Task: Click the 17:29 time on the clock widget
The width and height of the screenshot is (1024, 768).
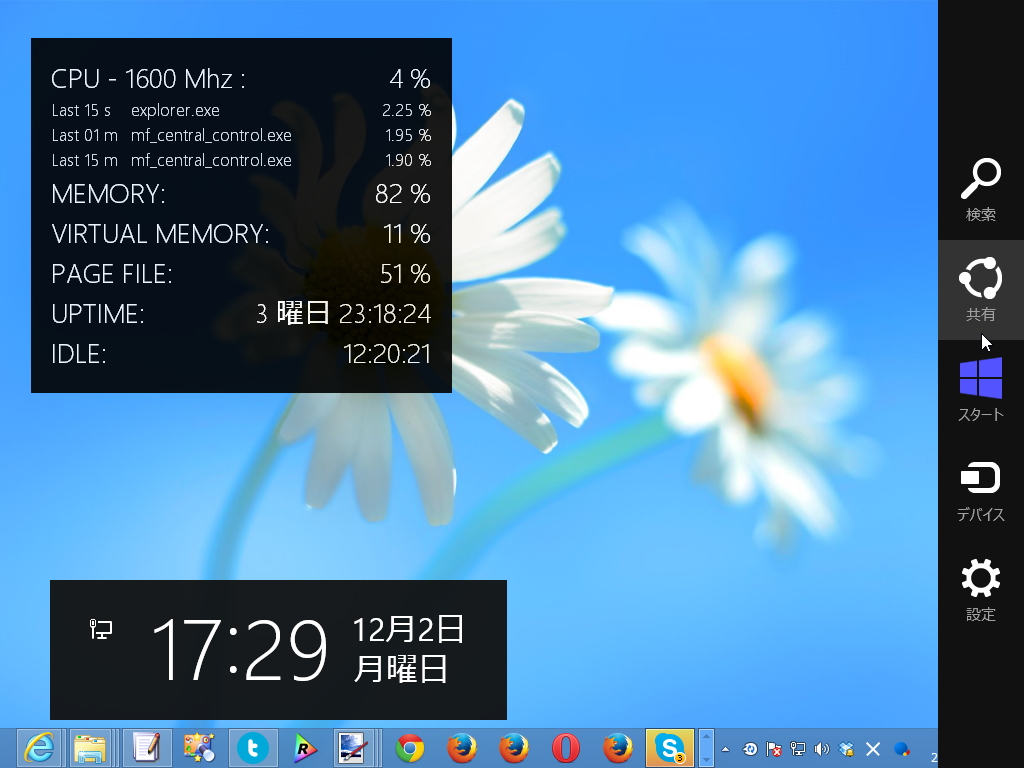Action: 239,650
